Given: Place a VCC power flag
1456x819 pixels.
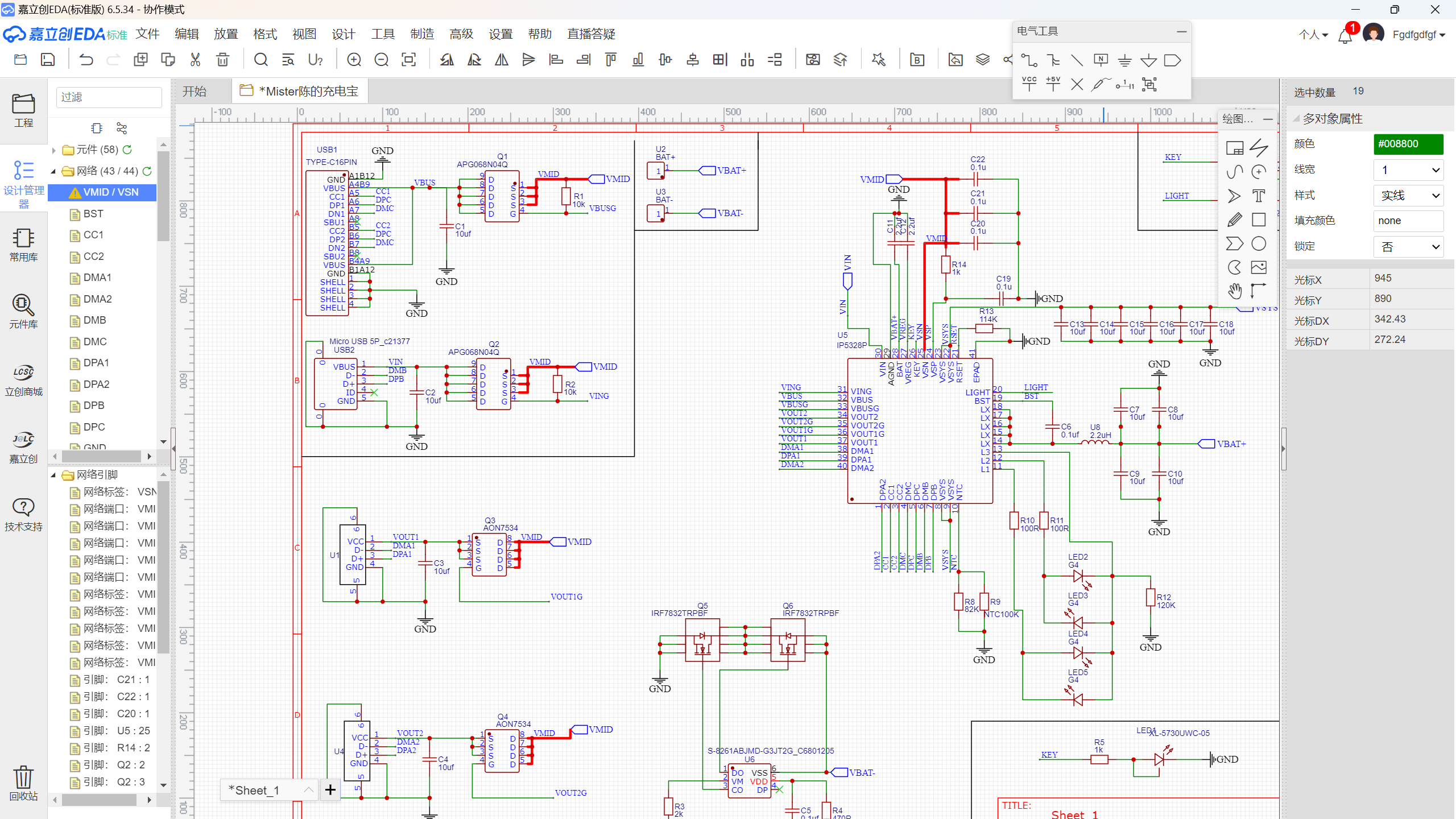Looking at the screenshot, I should pos(1029,84).
